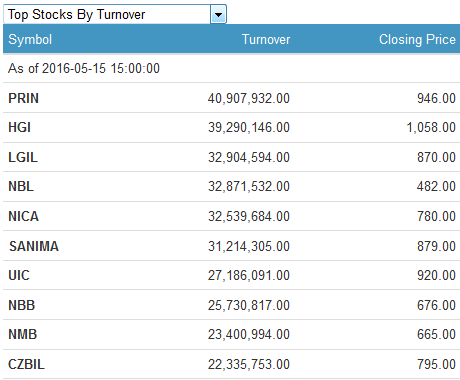Open the NMB stock symbol link
Screen dimensions: 460x380
click(x=22, y=334)
